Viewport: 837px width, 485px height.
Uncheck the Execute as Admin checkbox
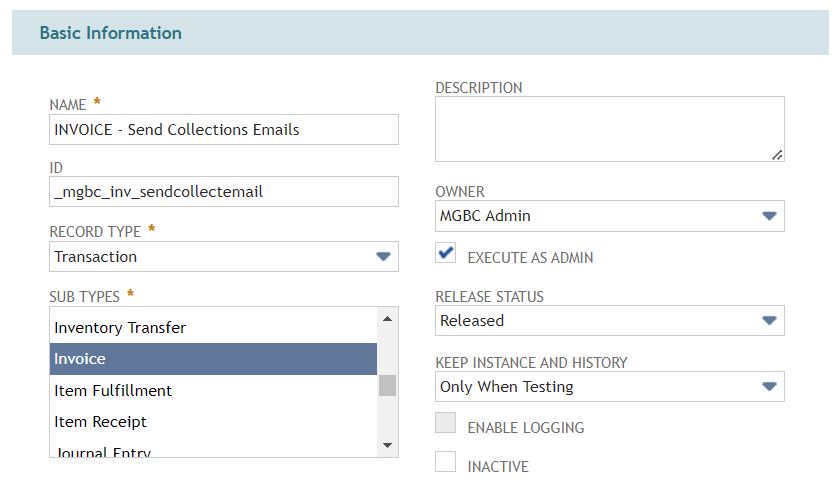tap(446, 253)
